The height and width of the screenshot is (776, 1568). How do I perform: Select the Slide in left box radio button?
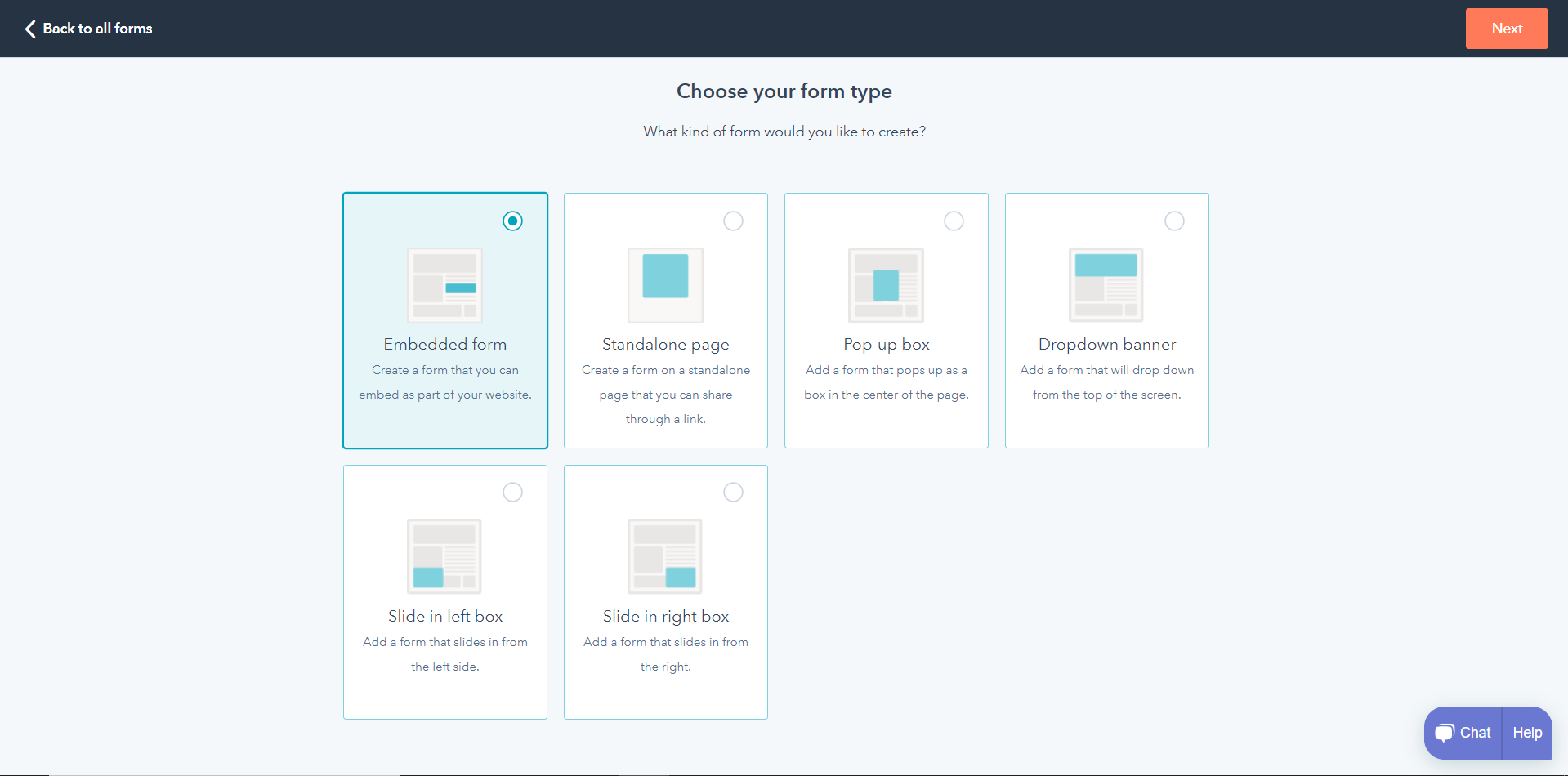tap(512, 493)
